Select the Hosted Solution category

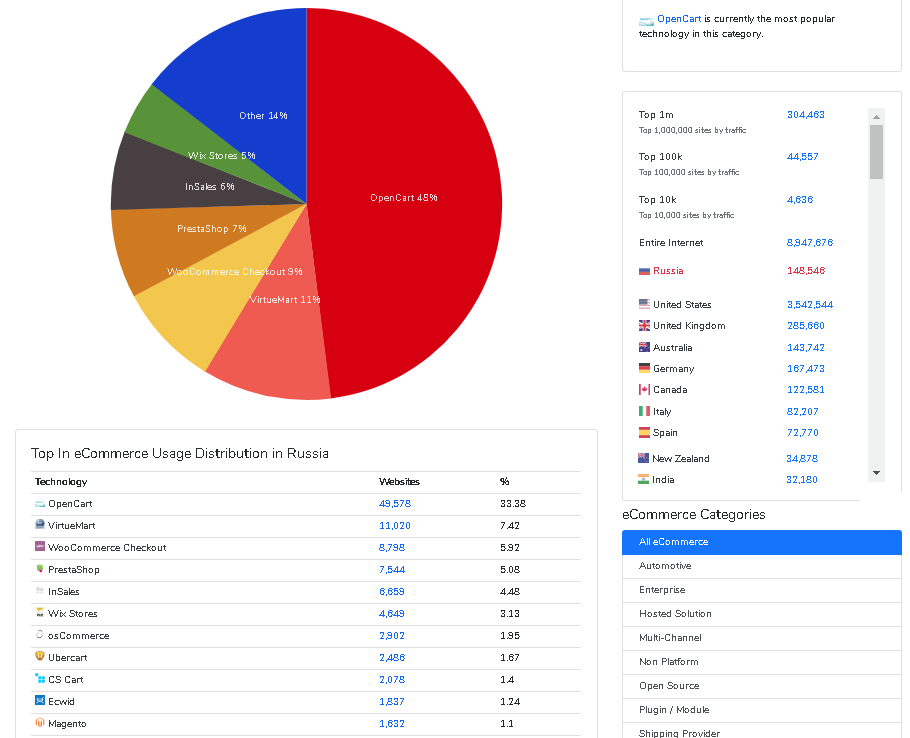pyautogui.click(x=761, y=614)
